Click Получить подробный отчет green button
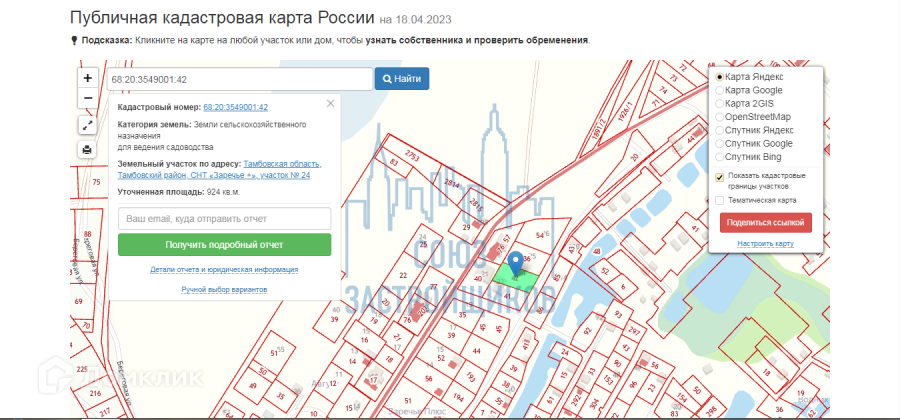Image resolution: width=900 pixels, height=420 pixels. coord(224,244)
